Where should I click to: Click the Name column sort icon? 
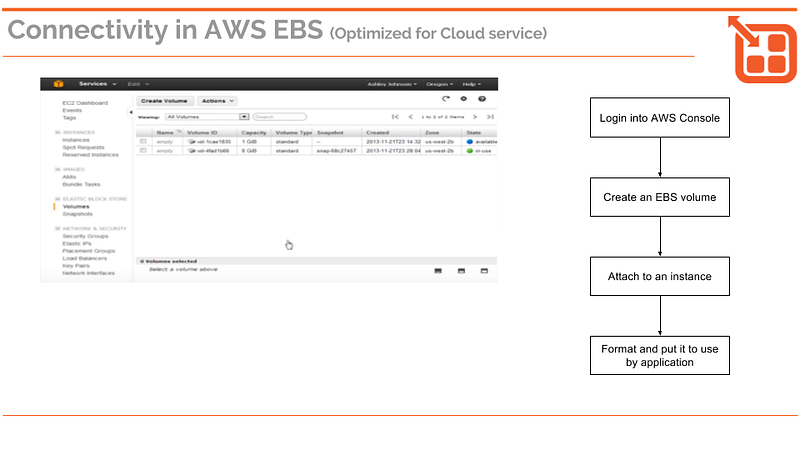(179, 132)
